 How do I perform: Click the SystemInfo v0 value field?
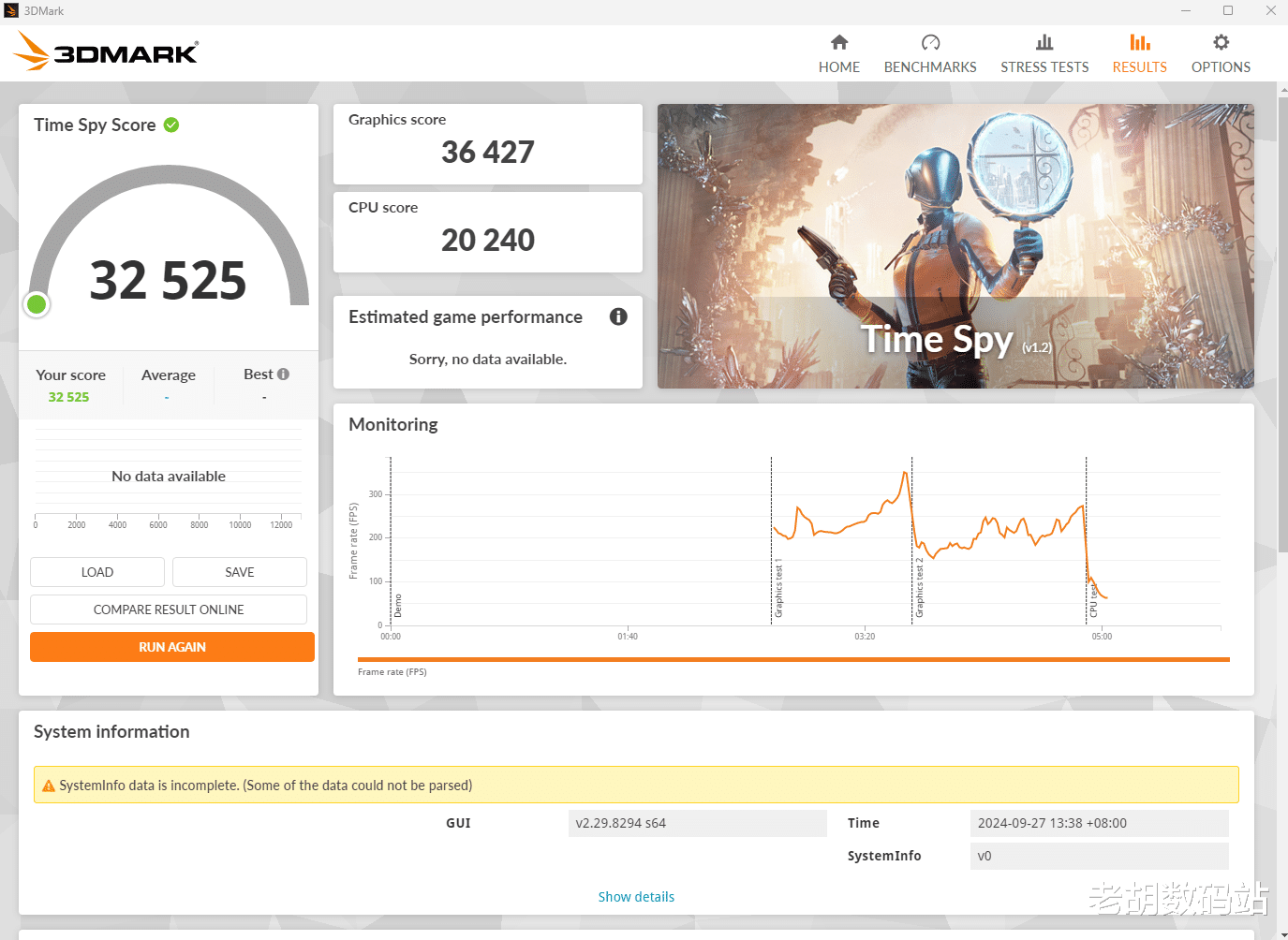[x=1100, y=856]
